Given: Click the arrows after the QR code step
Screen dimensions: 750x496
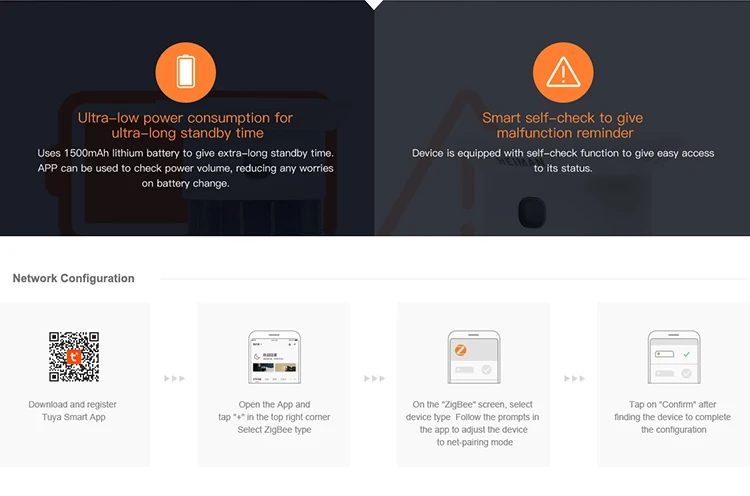Looking at the screenshot, I should pyautogui.click(x=174, y=378).
